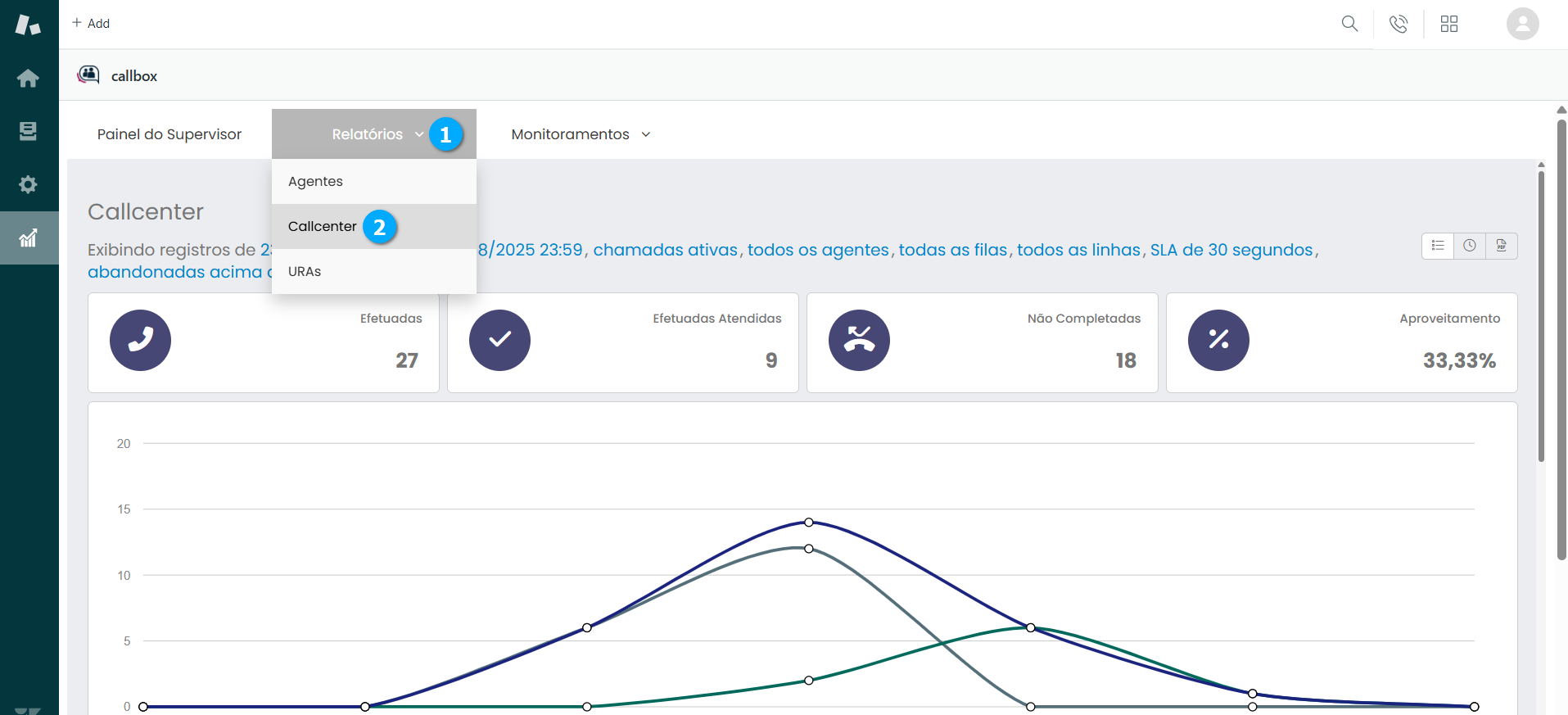The width and height of the screenshot is (1568, 715).
Task: Switch to the clock time view toggle
Action: (1470, 246)
